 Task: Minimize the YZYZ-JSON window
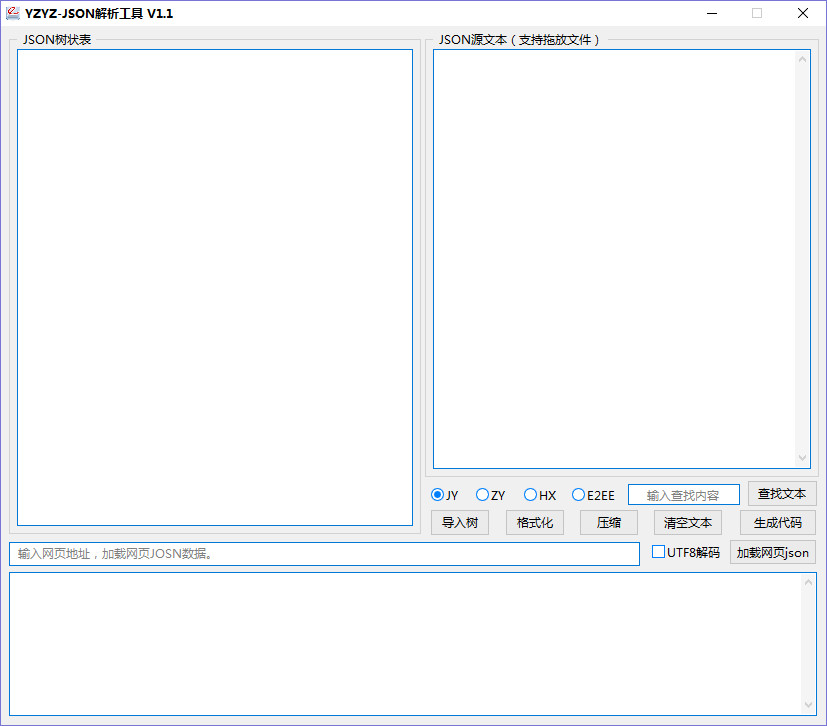712,13
